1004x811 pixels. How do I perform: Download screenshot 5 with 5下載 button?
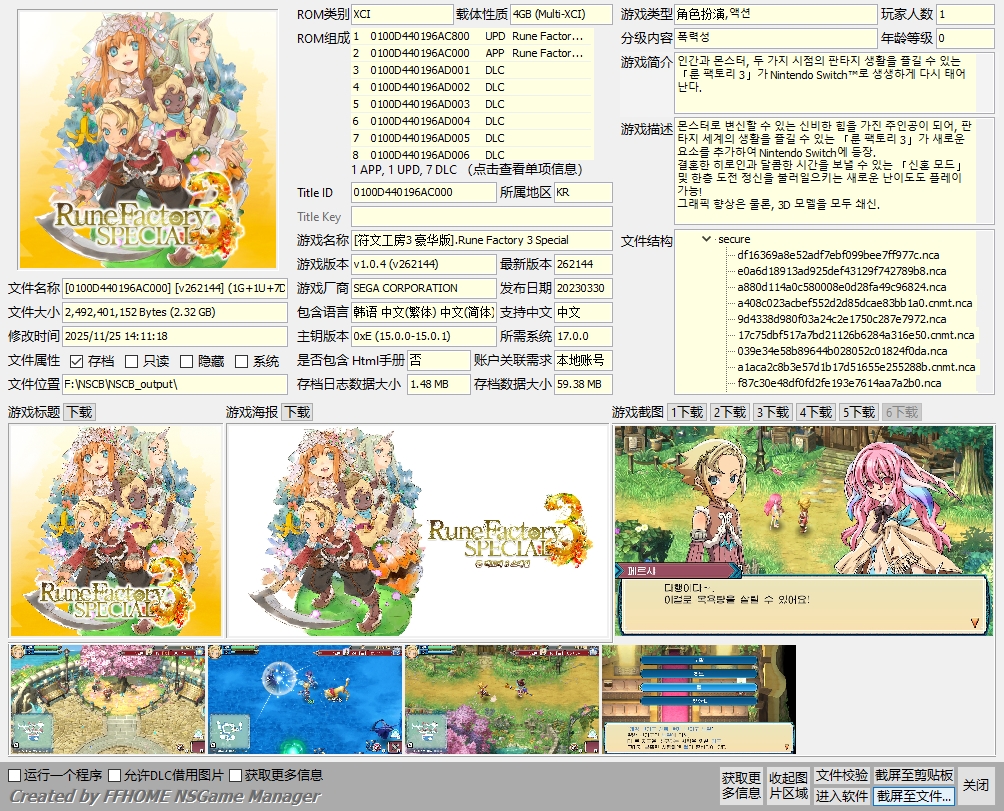(x=859, y=412)
